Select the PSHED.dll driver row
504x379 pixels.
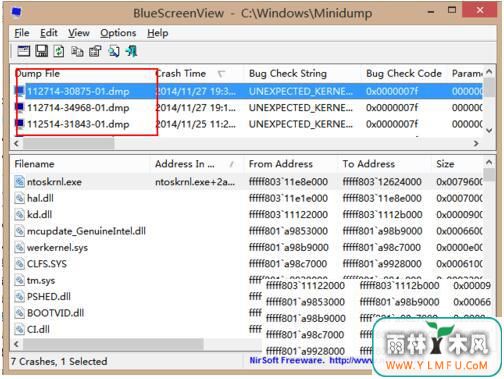[x=137, y=297]
